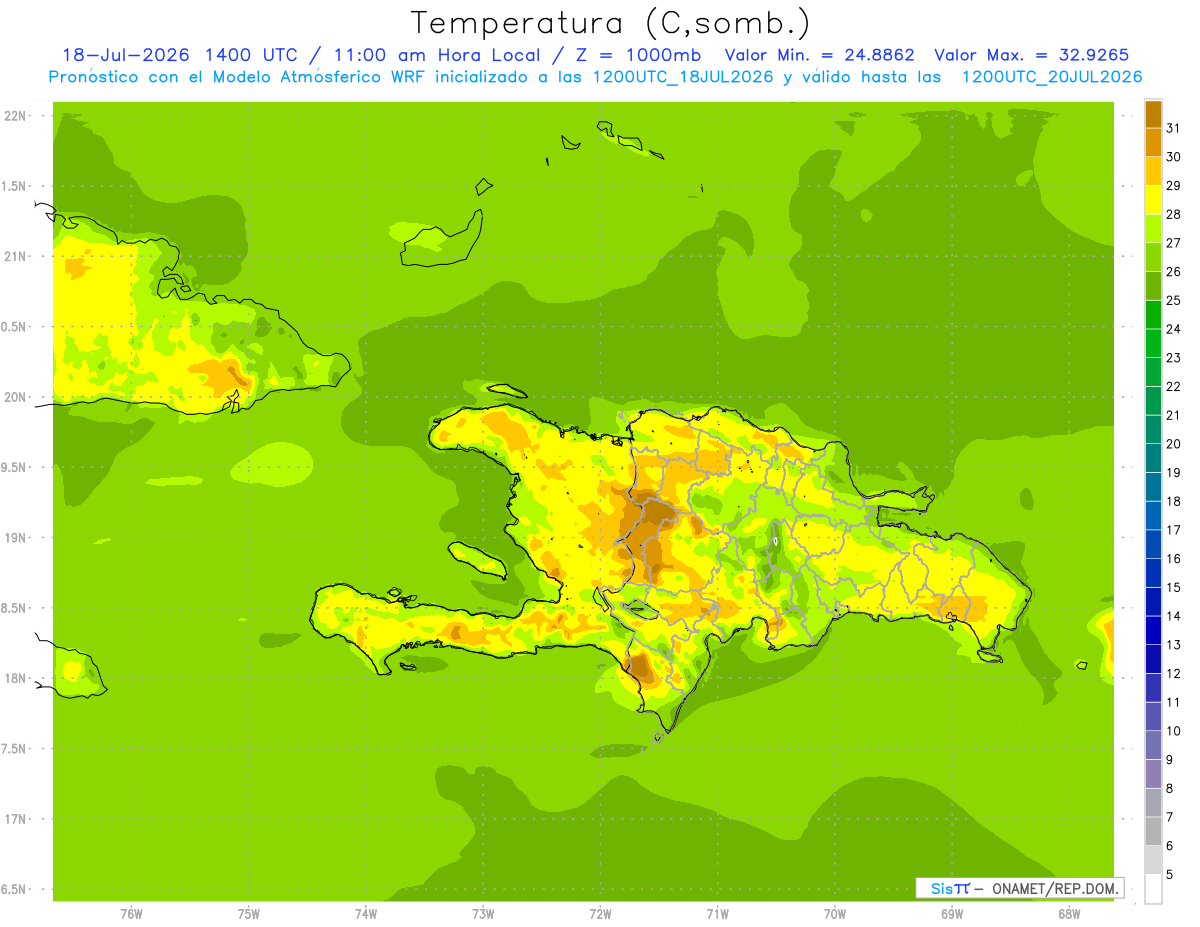The height and width of the screenshot is (927, 1200).
Task: Click the '74W' longitude label
Action: click(x=366, y=914)
